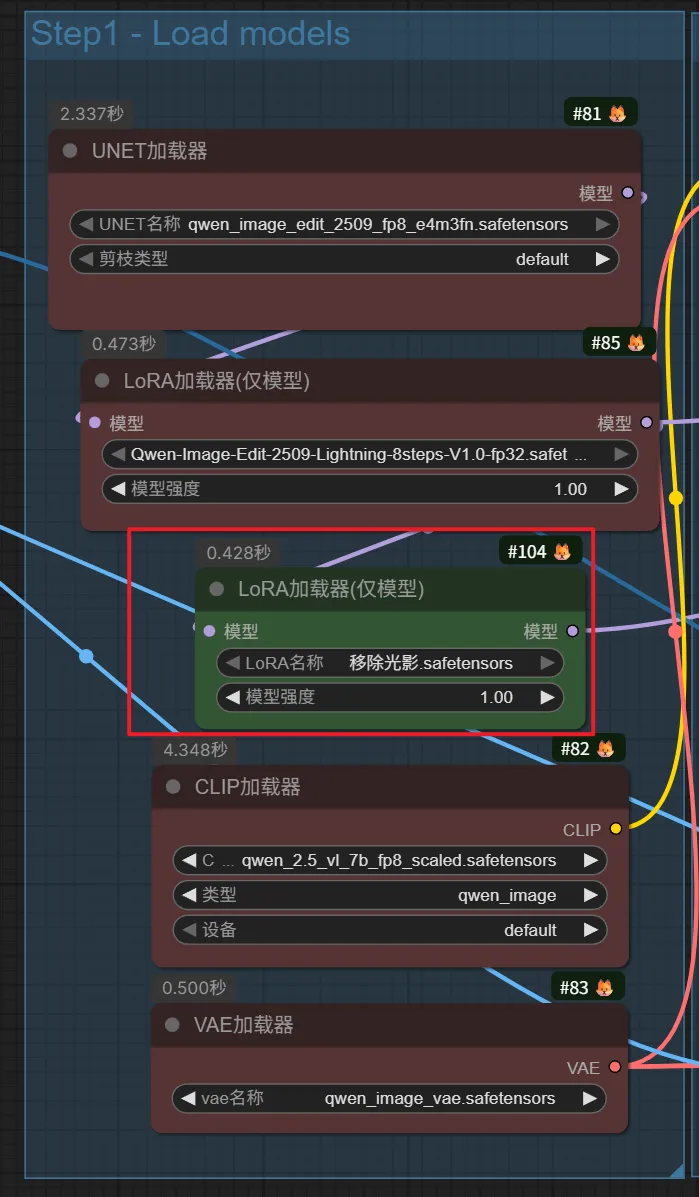
Task: Collapse the VAE加载器 node via its dot
Action: pyautogui.click(x=172, y=1025)
